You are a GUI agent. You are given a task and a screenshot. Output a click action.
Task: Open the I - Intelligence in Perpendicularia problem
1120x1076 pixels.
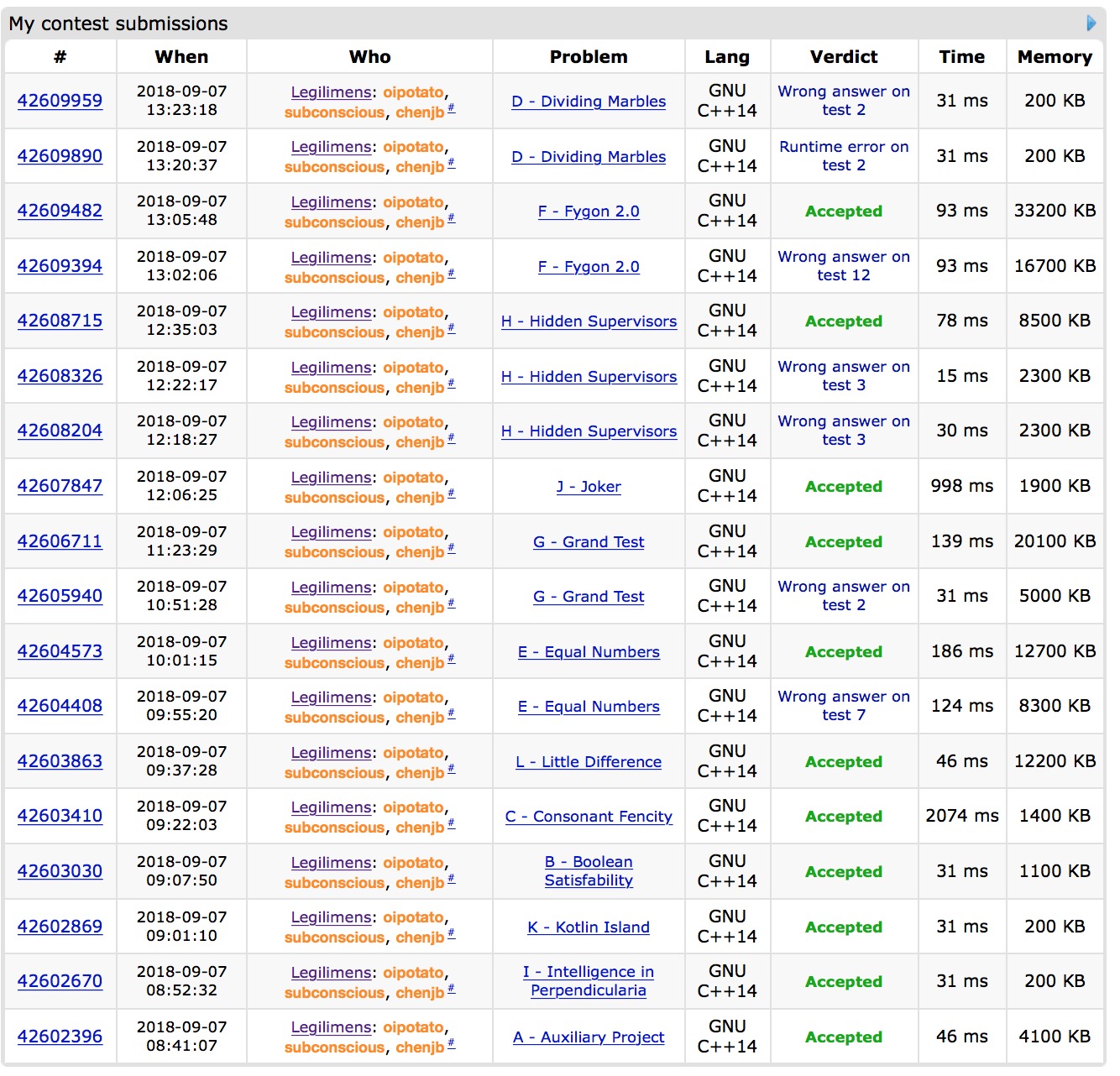click(x=588, y=981)
